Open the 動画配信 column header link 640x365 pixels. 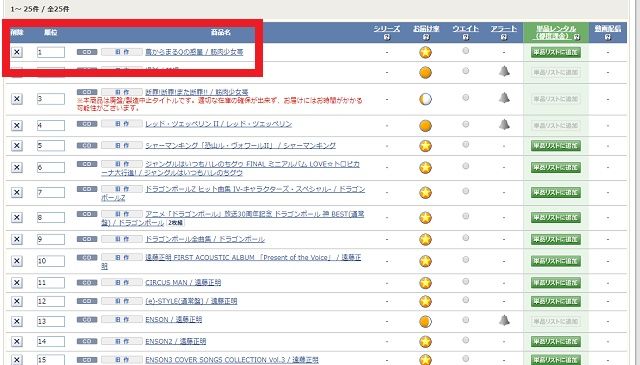click(x=608, y=29)
